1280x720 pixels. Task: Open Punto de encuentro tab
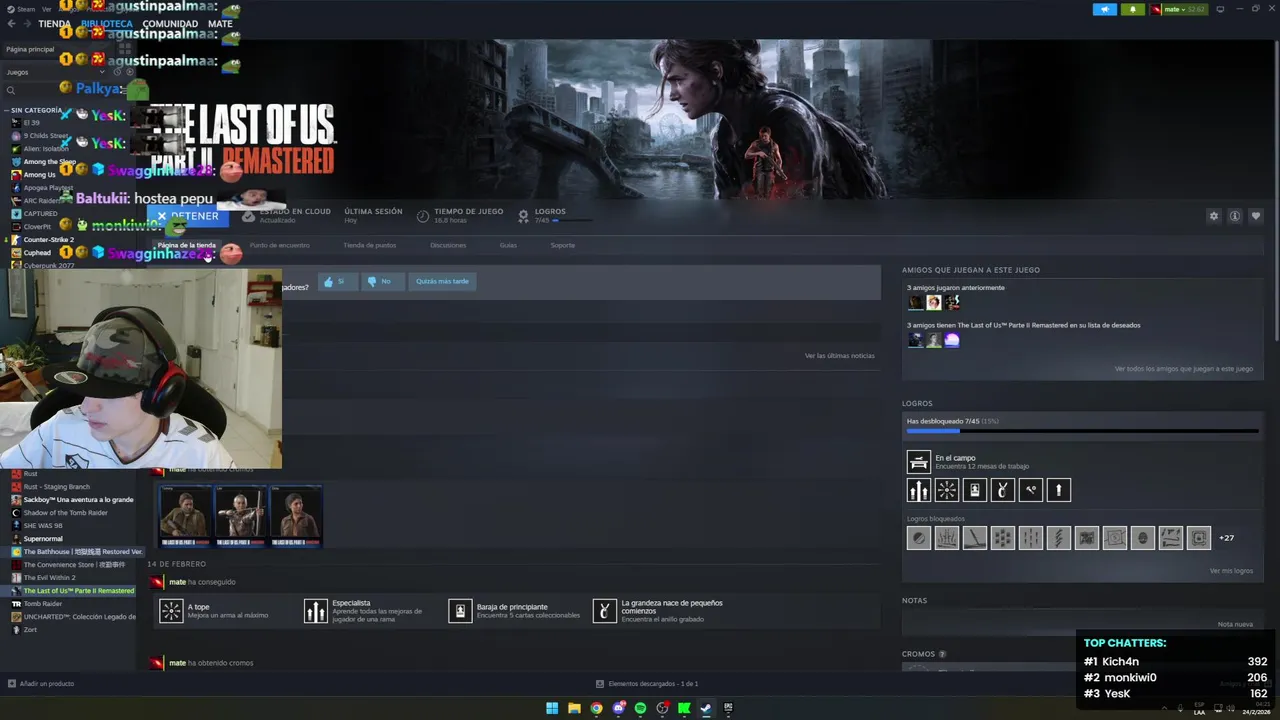click(x=279, y=245)
